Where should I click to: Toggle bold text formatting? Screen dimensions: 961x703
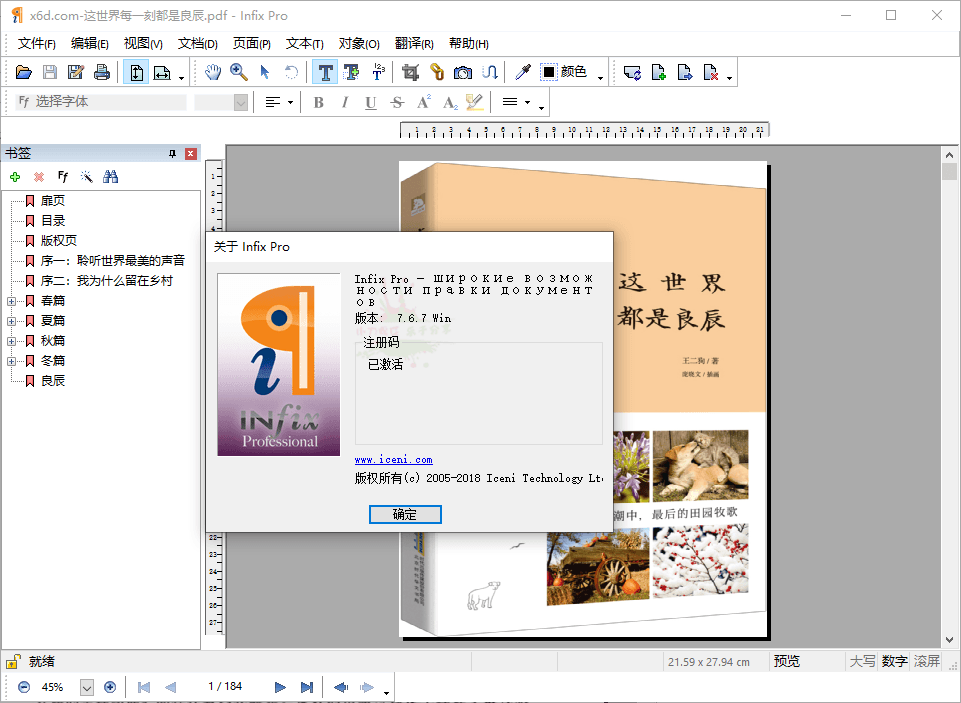[319, 102]
